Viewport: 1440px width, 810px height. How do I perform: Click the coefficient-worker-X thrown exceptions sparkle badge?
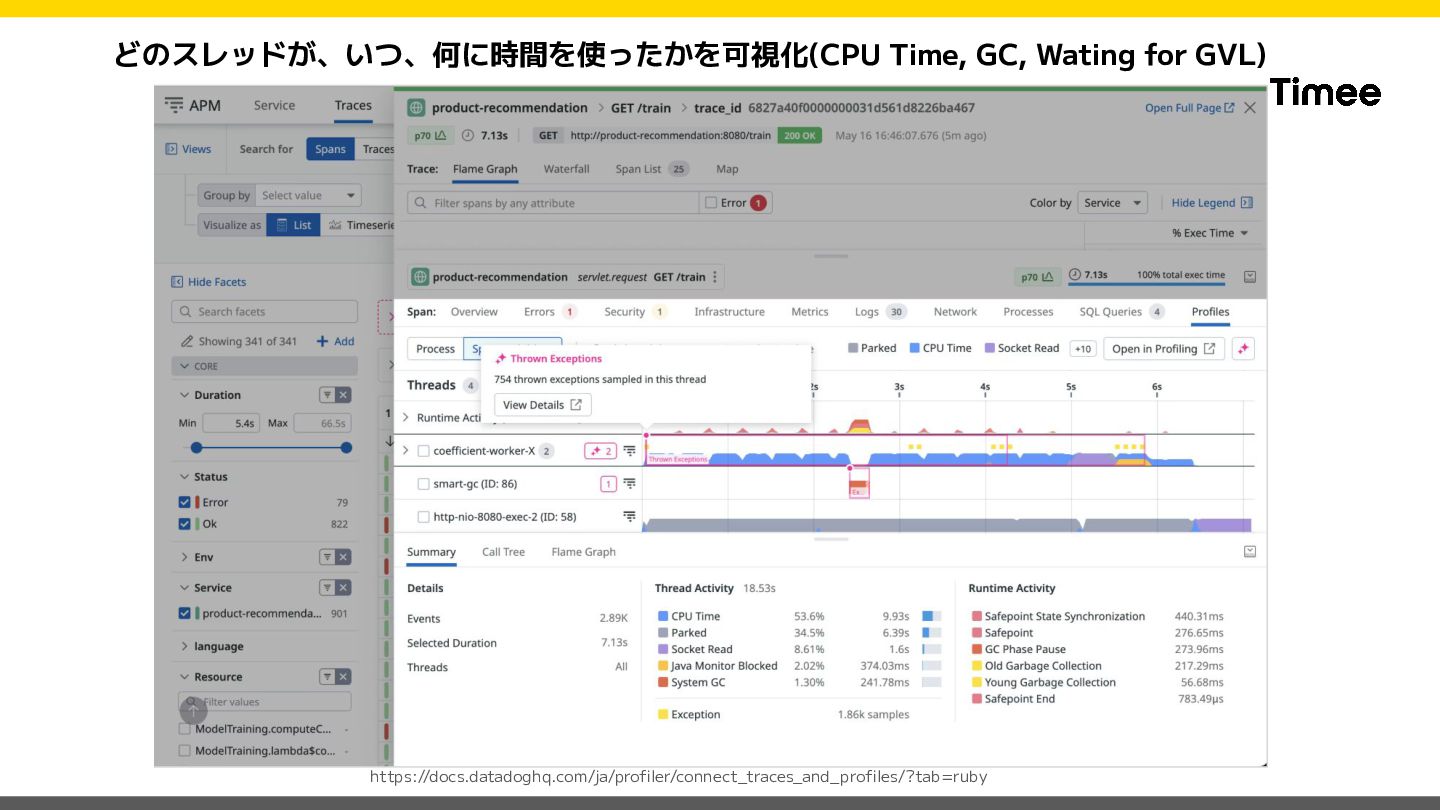click(600, 451)
